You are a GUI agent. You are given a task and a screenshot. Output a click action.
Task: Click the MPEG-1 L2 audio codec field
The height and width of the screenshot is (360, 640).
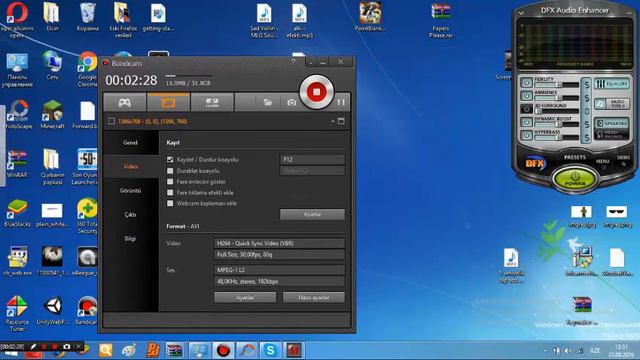279,270
